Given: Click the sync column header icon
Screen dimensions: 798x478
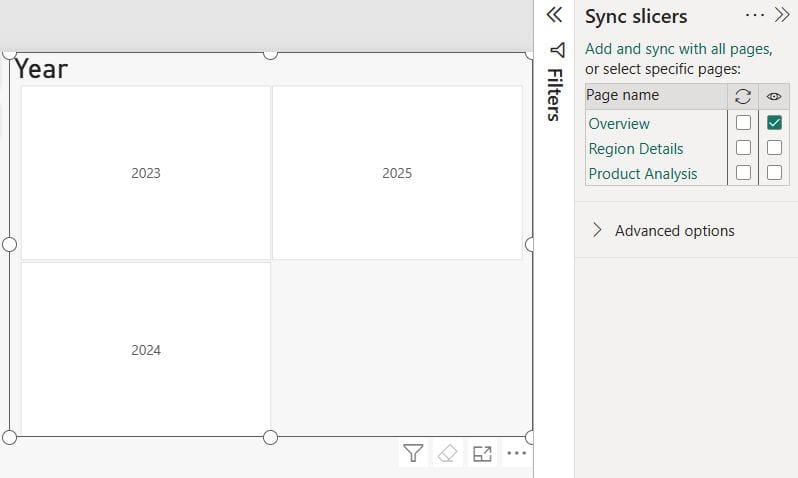Looking at the screenshot, I should pos(743,96).
